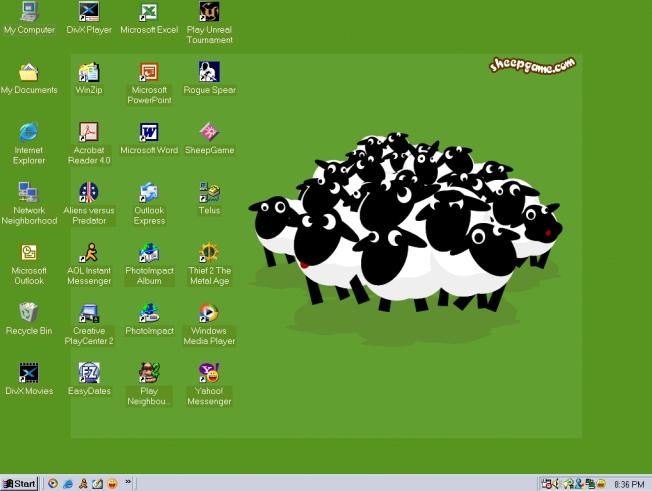Expand the Quick Launch overflow chevron
This screenshot has height=491, width=652.
pos(128,482)
